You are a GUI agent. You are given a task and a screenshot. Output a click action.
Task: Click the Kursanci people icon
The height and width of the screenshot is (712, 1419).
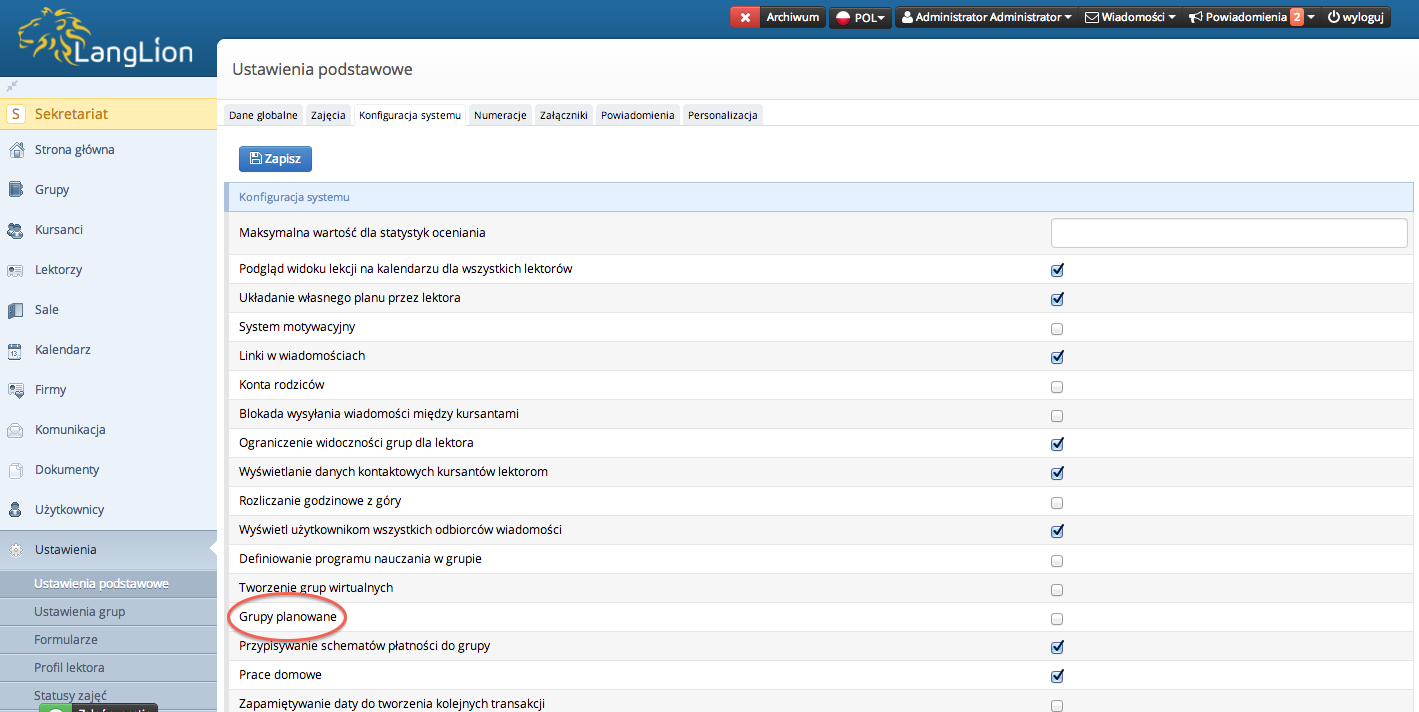(15, 230)
